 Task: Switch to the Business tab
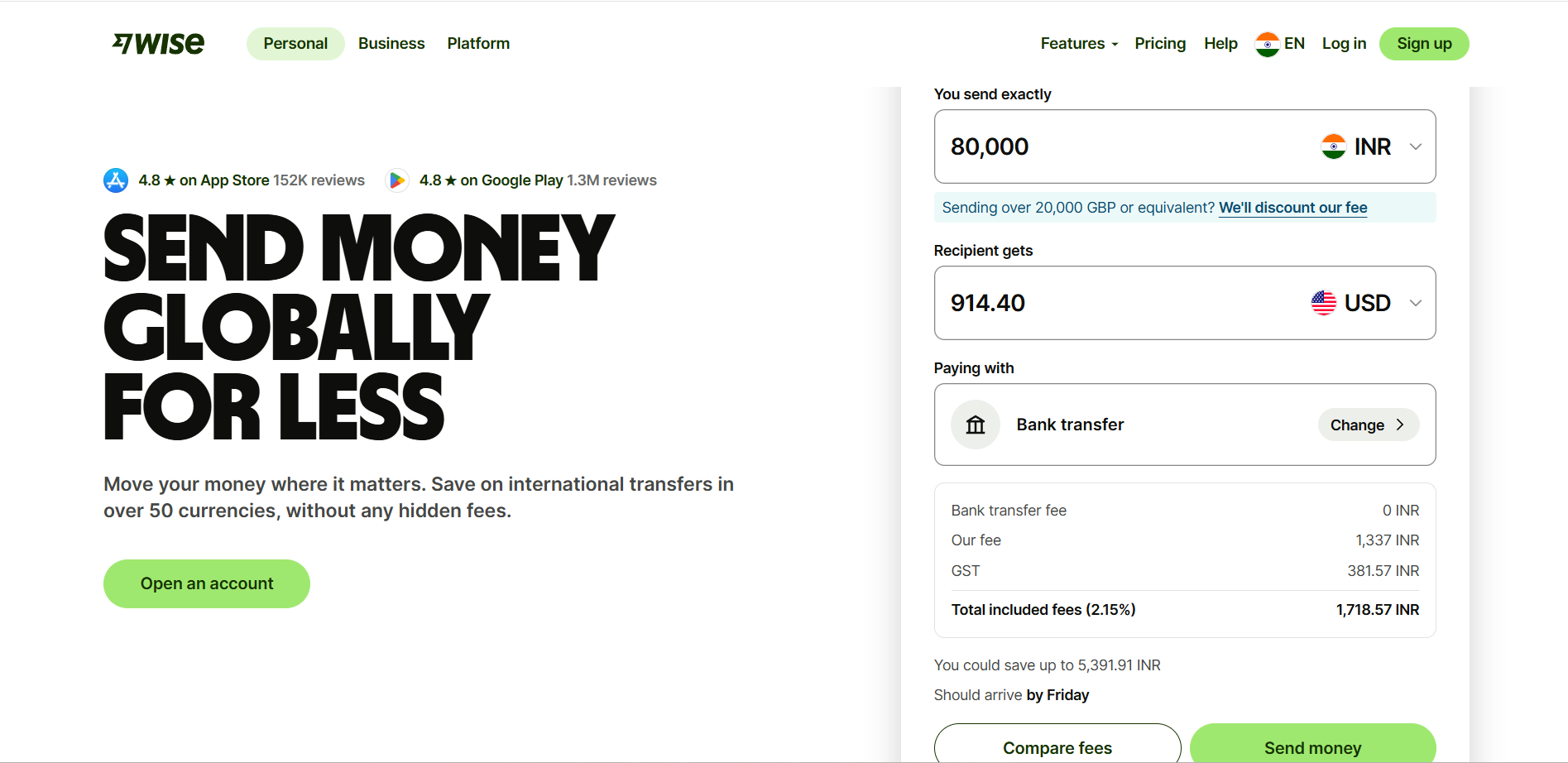coord(391,44)
